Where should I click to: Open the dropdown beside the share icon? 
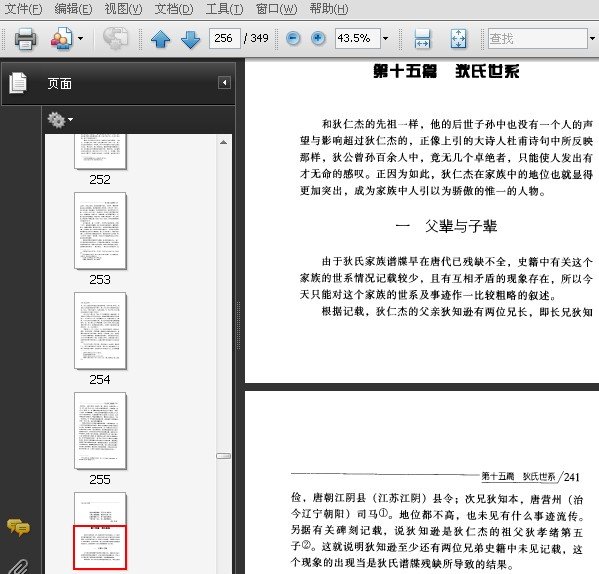pos(81,38)
